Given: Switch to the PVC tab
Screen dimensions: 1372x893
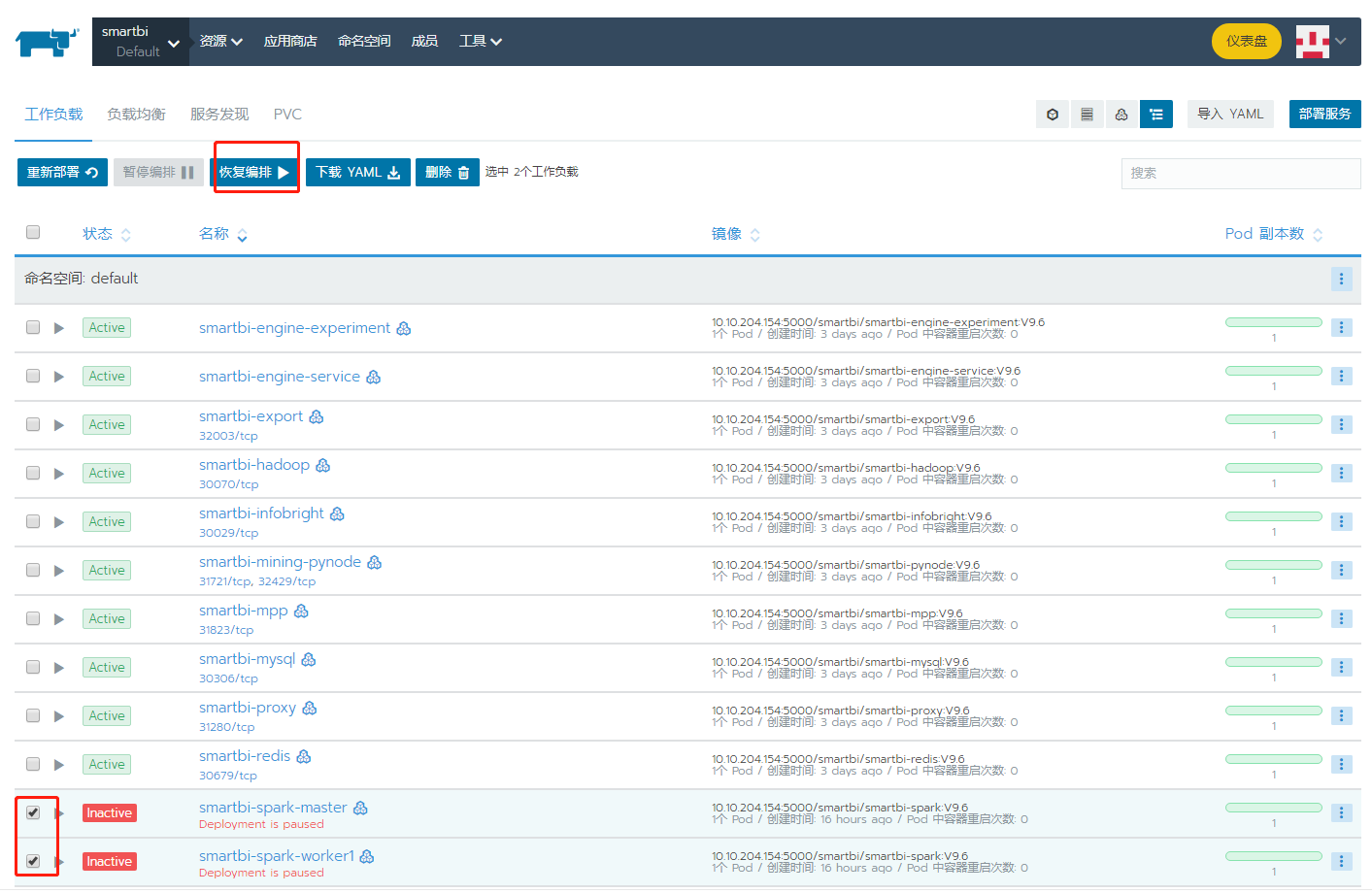Looking at the screenshot, I should pos(287,115).
